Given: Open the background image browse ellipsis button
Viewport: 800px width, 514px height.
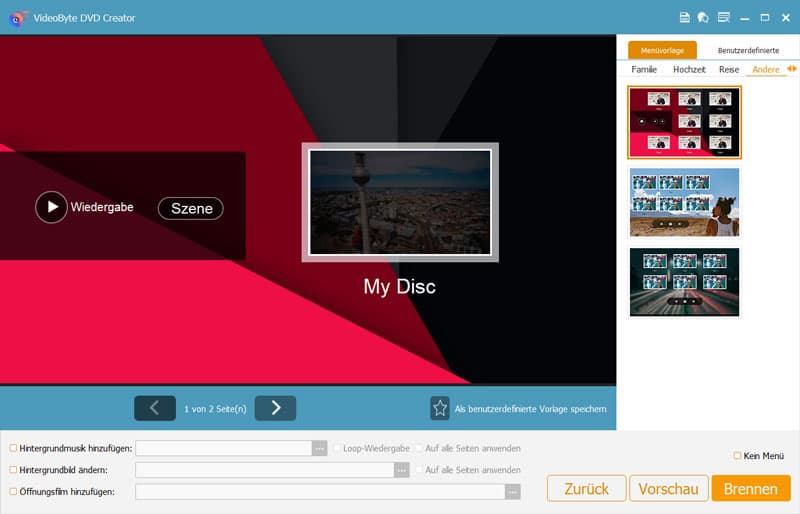Looking at the screenshot, I should (x=402, y=470).
